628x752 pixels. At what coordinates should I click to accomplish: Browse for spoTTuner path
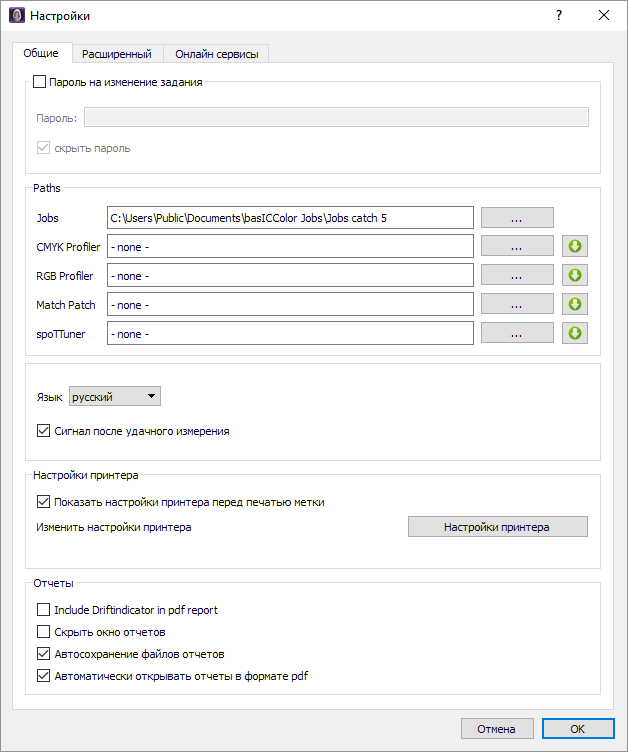point(517,333)
